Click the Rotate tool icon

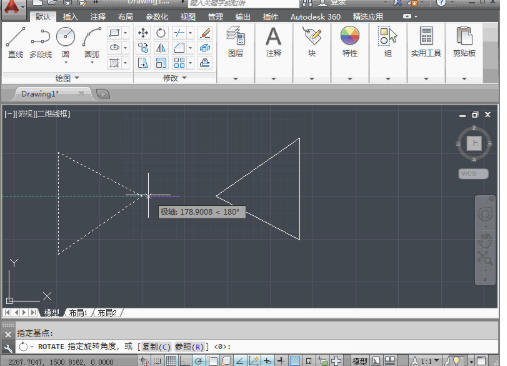pyautogui.click(x=161, y=33)
